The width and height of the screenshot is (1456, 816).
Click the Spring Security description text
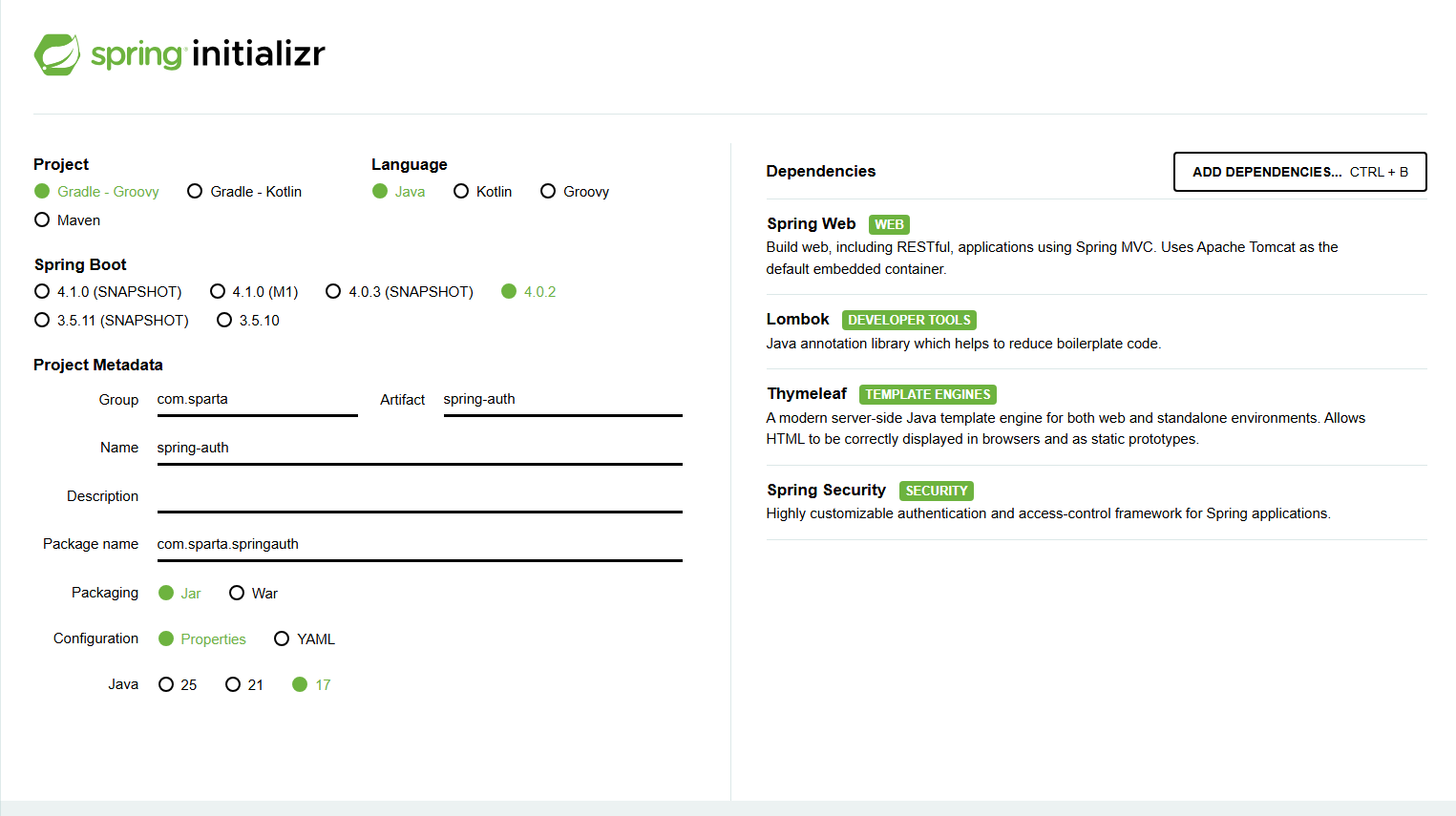1048,513
